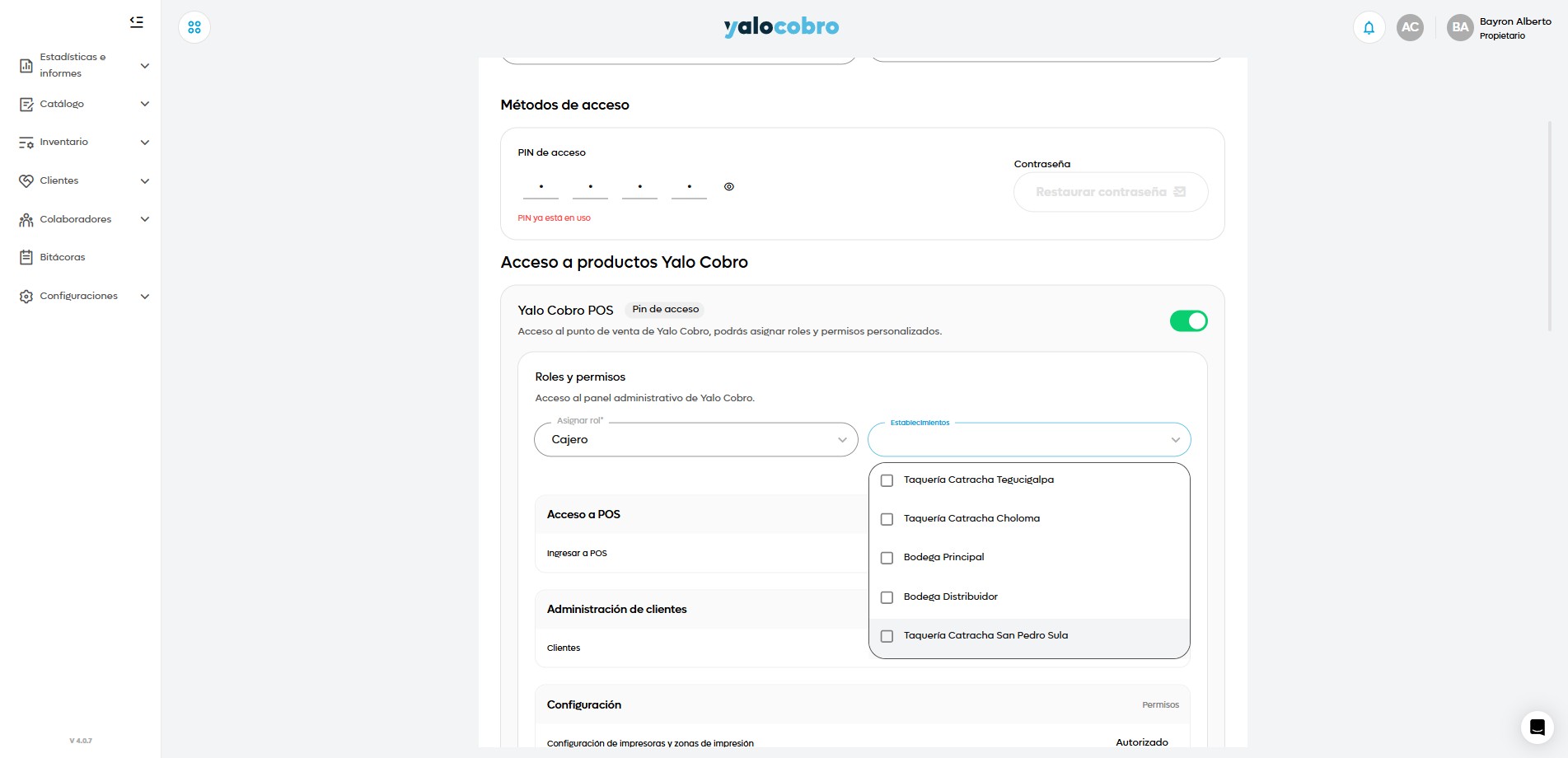
Task: Click the Clientes heart icon
Action: [26, 180]
